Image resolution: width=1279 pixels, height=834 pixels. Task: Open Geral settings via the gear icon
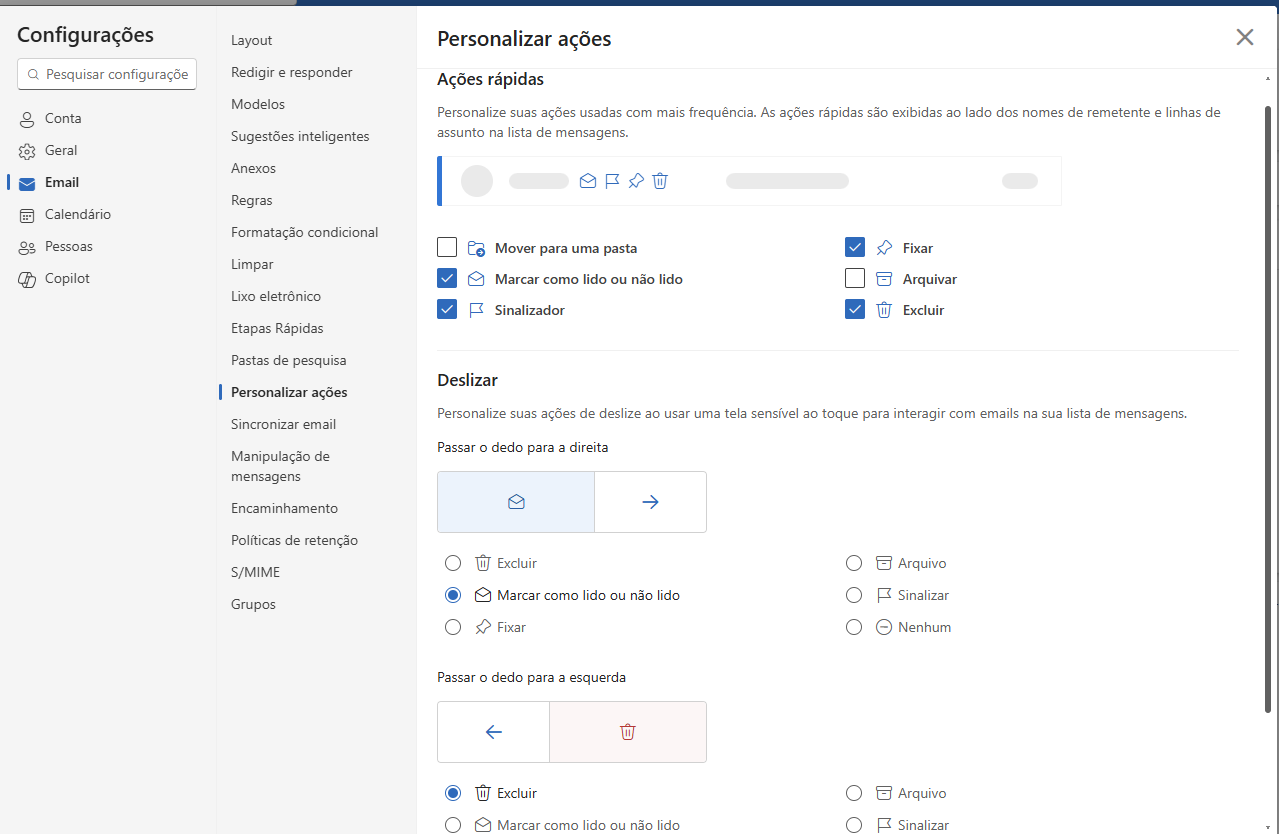[27, 151]
